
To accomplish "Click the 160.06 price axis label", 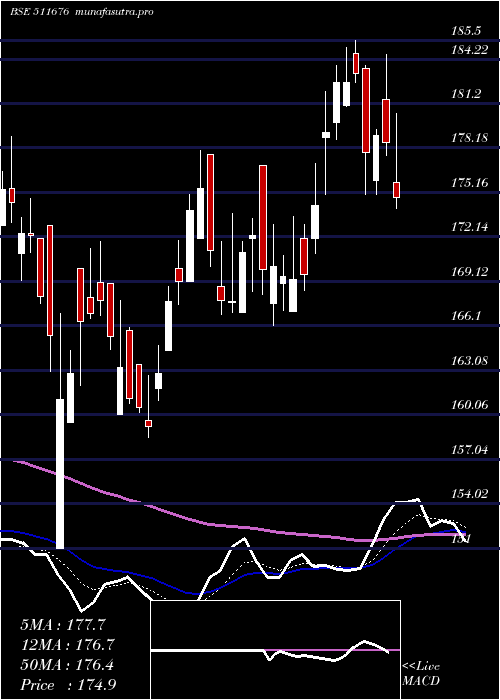I will click(x=470, y=405).
